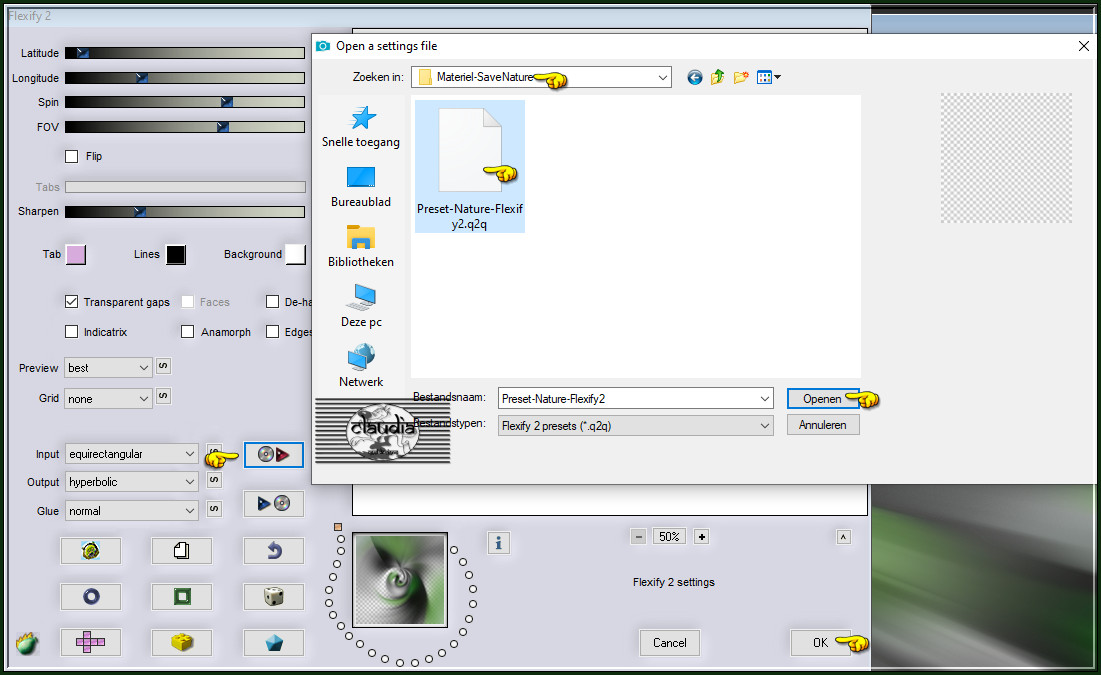Image resolution: width=1101 pixels, height=675 pixels.
Task: Click the swirl preview thumbnail
Action: 400,579
